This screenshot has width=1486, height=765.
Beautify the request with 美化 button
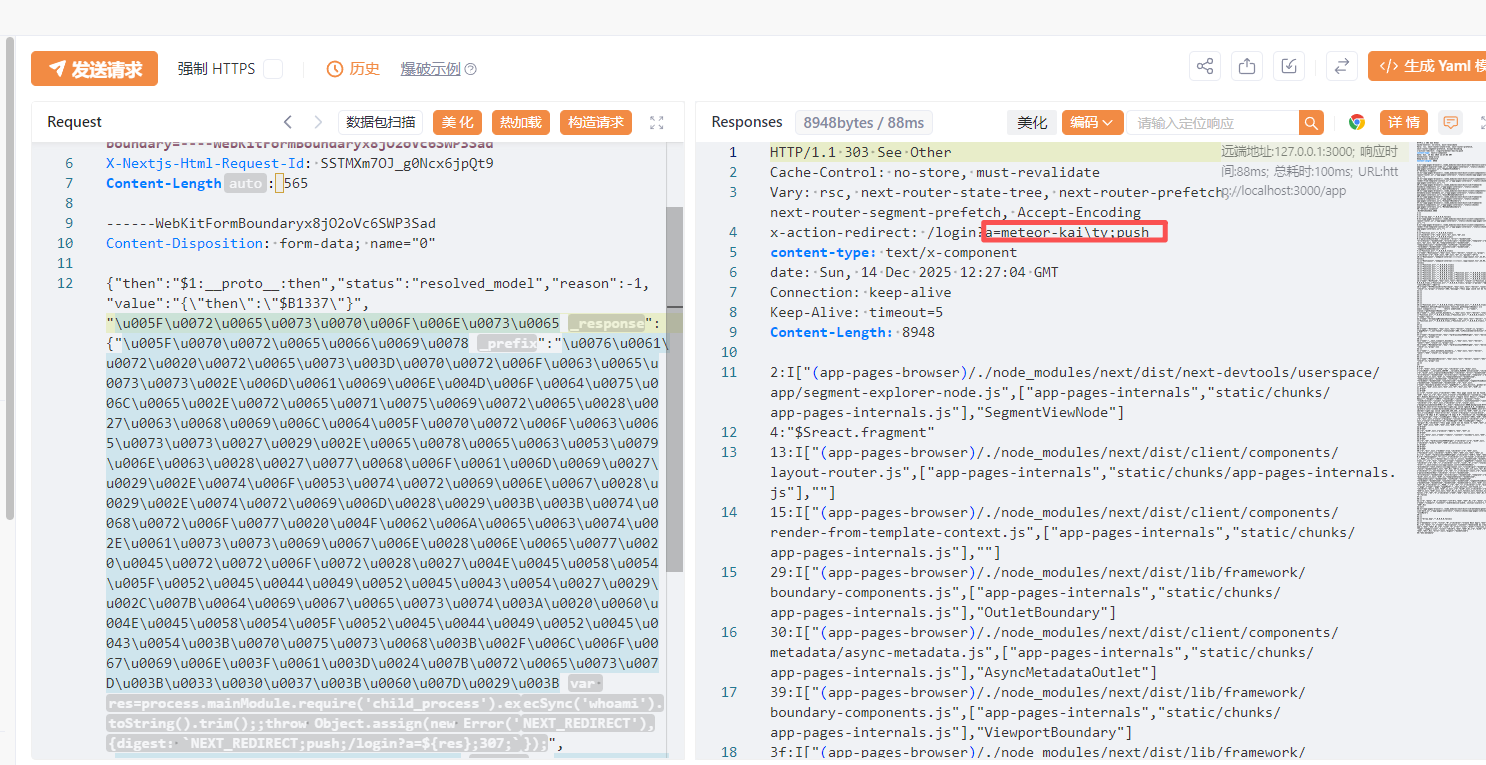458,122
